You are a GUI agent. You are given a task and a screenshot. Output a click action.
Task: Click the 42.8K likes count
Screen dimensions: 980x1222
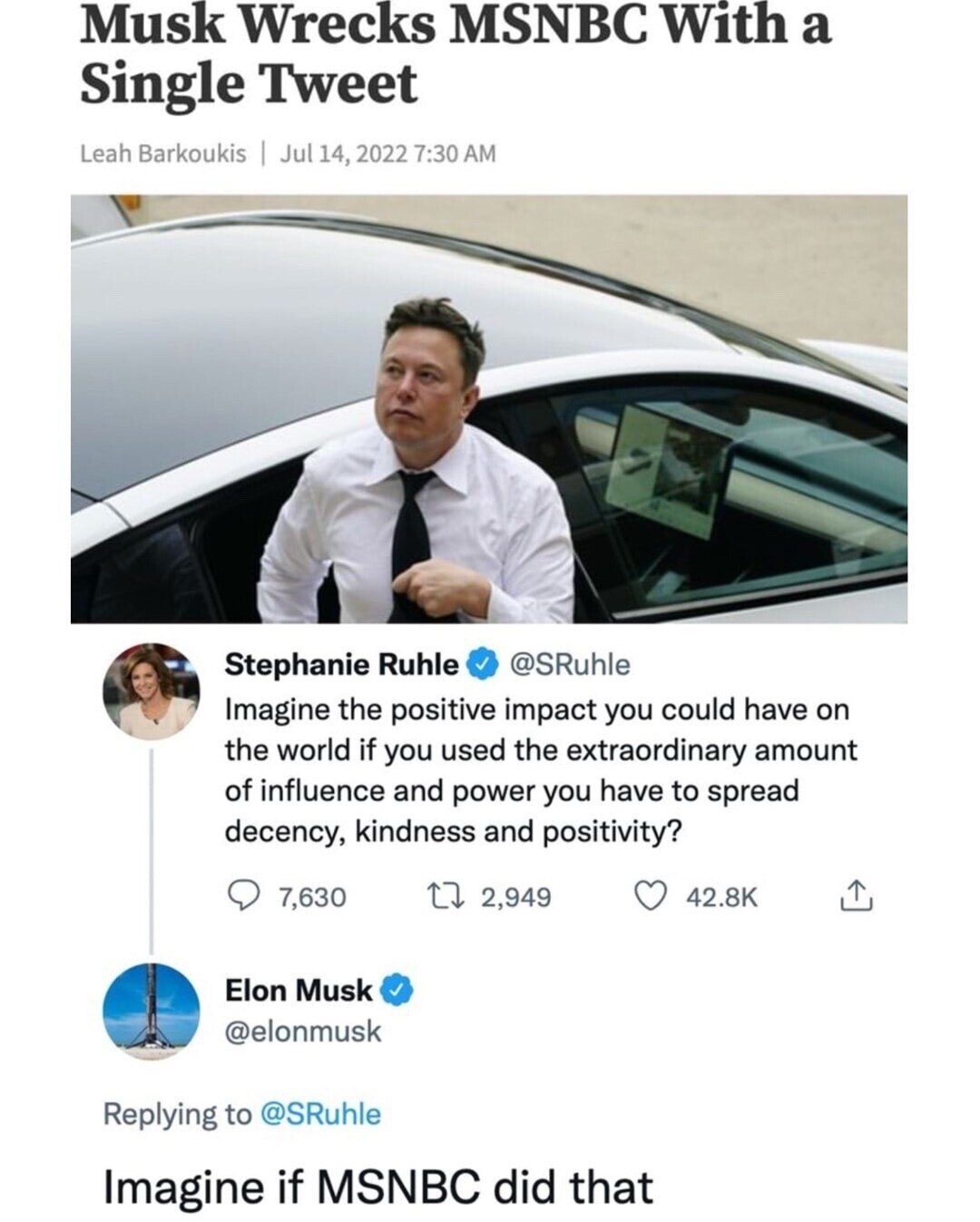(x=721, y=897)
